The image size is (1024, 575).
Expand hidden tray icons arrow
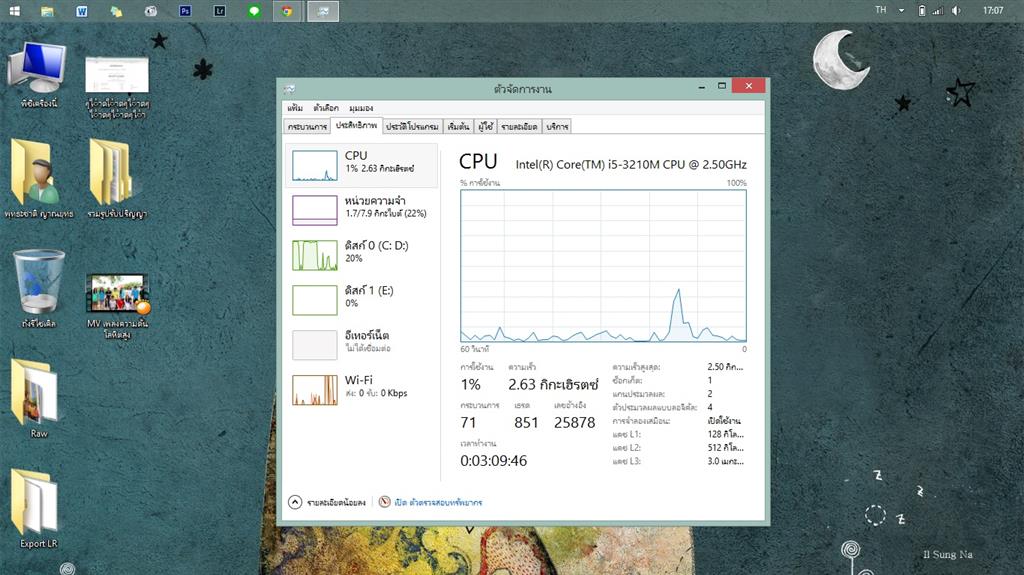point(901,10)
